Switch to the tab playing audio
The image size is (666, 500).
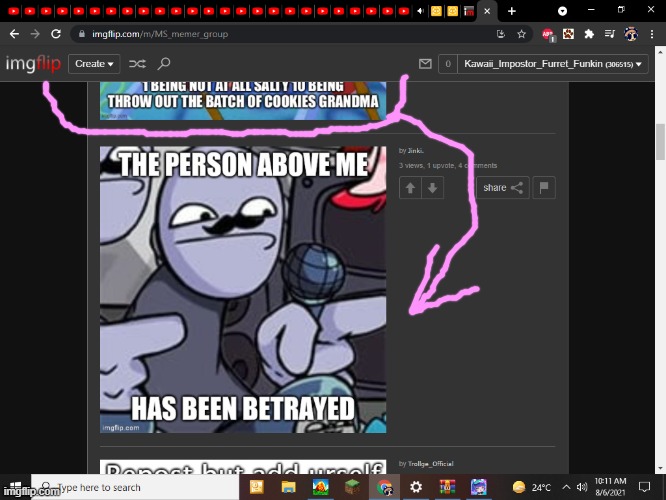point(420,11)
